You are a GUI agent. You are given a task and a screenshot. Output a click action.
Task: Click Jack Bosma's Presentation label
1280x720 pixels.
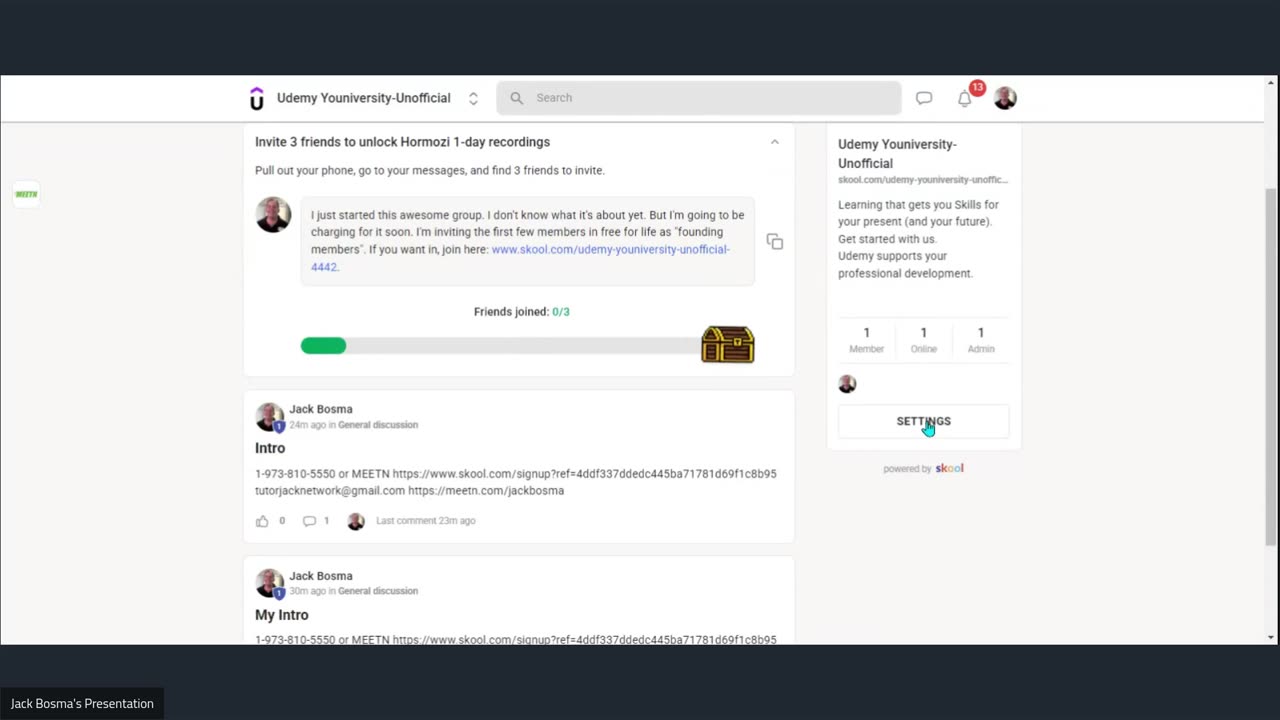[82, 703]
